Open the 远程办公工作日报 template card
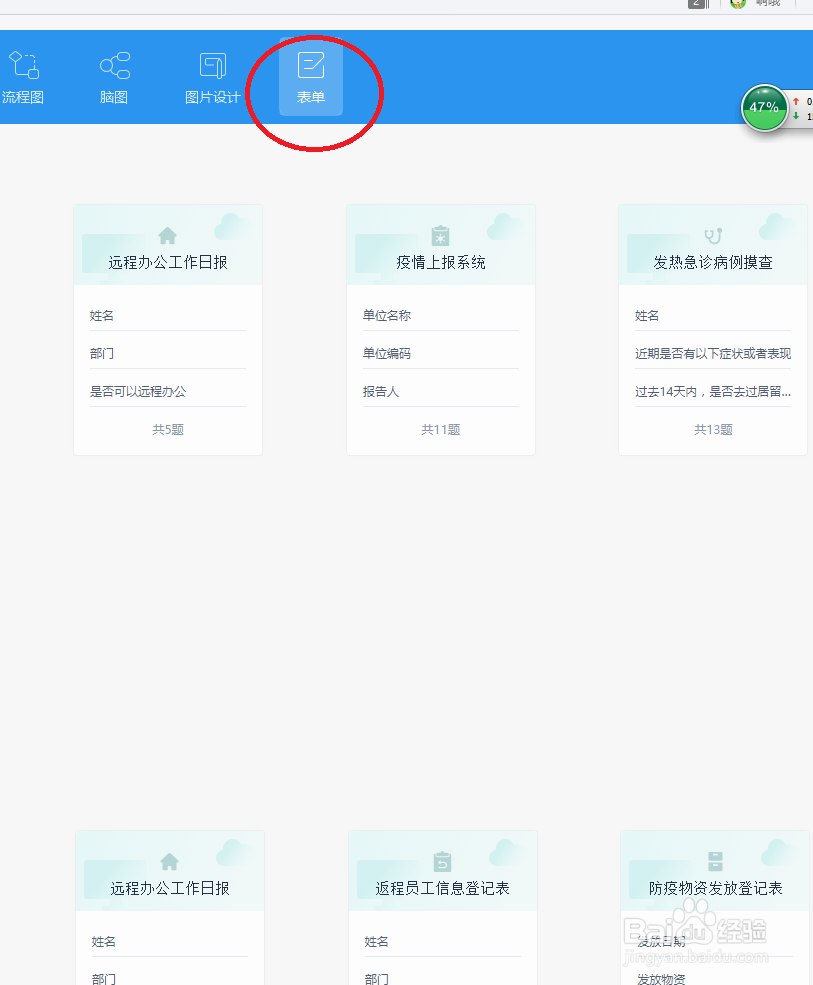Image resolution: width=813 pixels, height=985 pixels. tap(167, 330)
